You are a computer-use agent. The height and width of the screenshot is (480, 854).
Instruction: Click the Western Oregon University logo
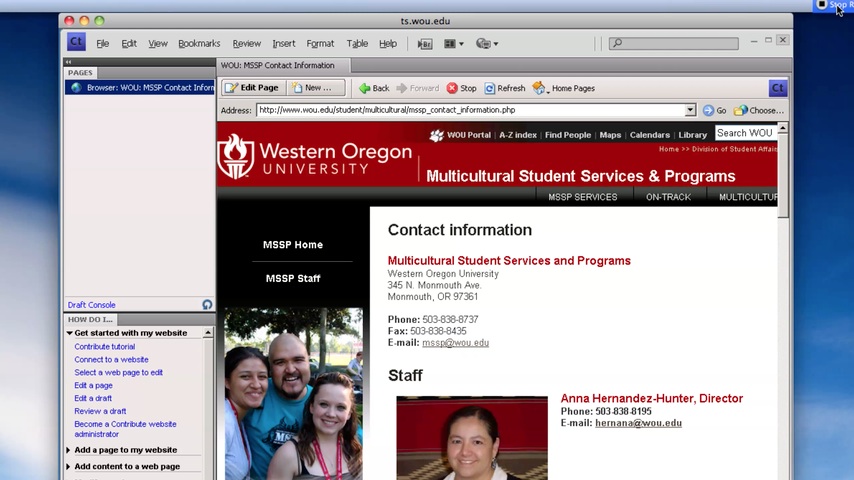coord(315,157)
